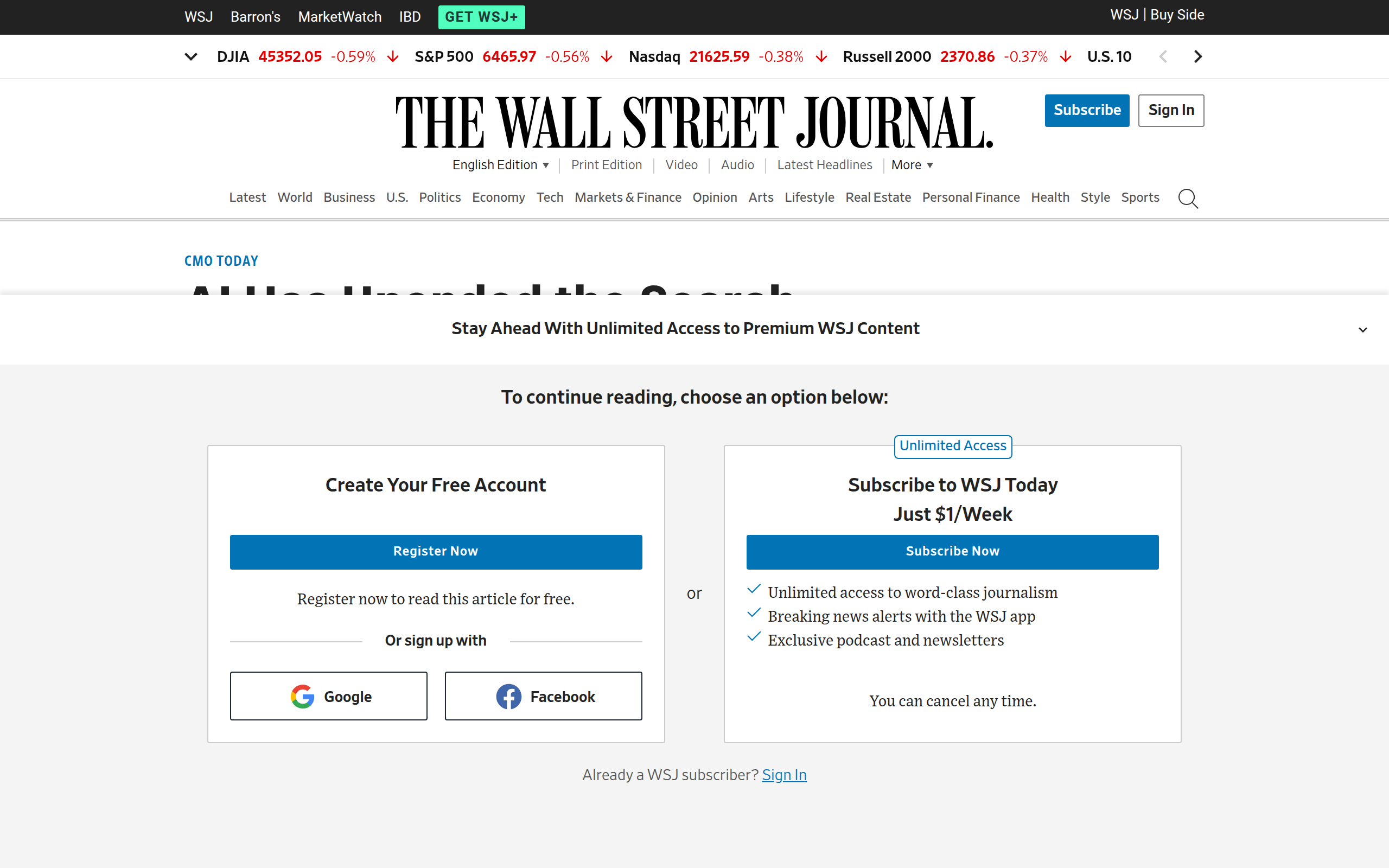Click The Wall Street Journal logo

click(694, 122)
